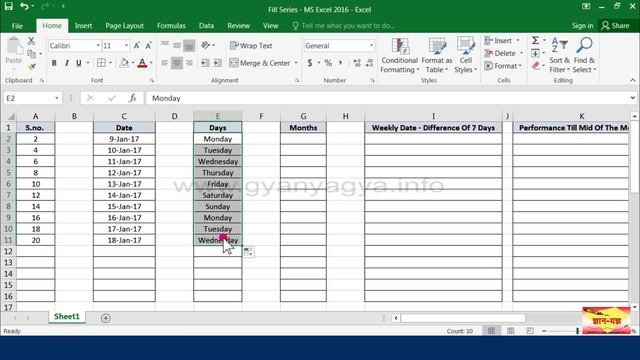640x360 pixels.
Task: Collapse the ribbon with the chevron
Action: [x=633, y=80]
